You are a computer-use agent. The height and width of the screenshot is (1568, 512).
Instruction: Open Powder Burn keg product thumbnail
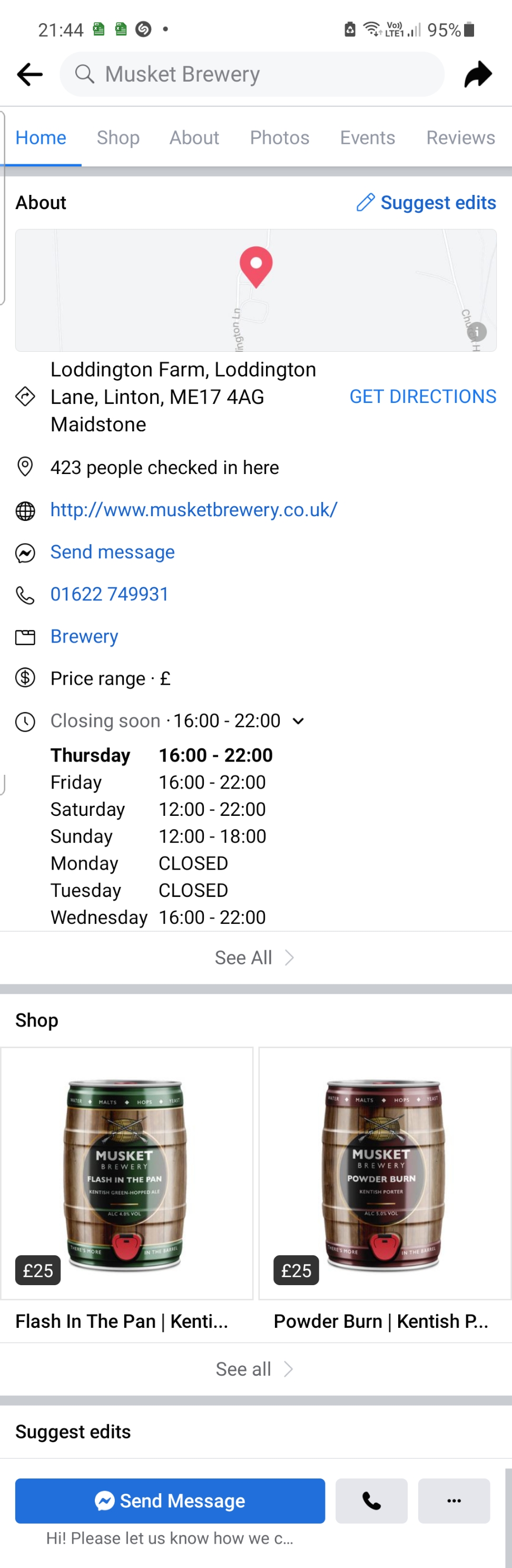tap(385, 1173)
